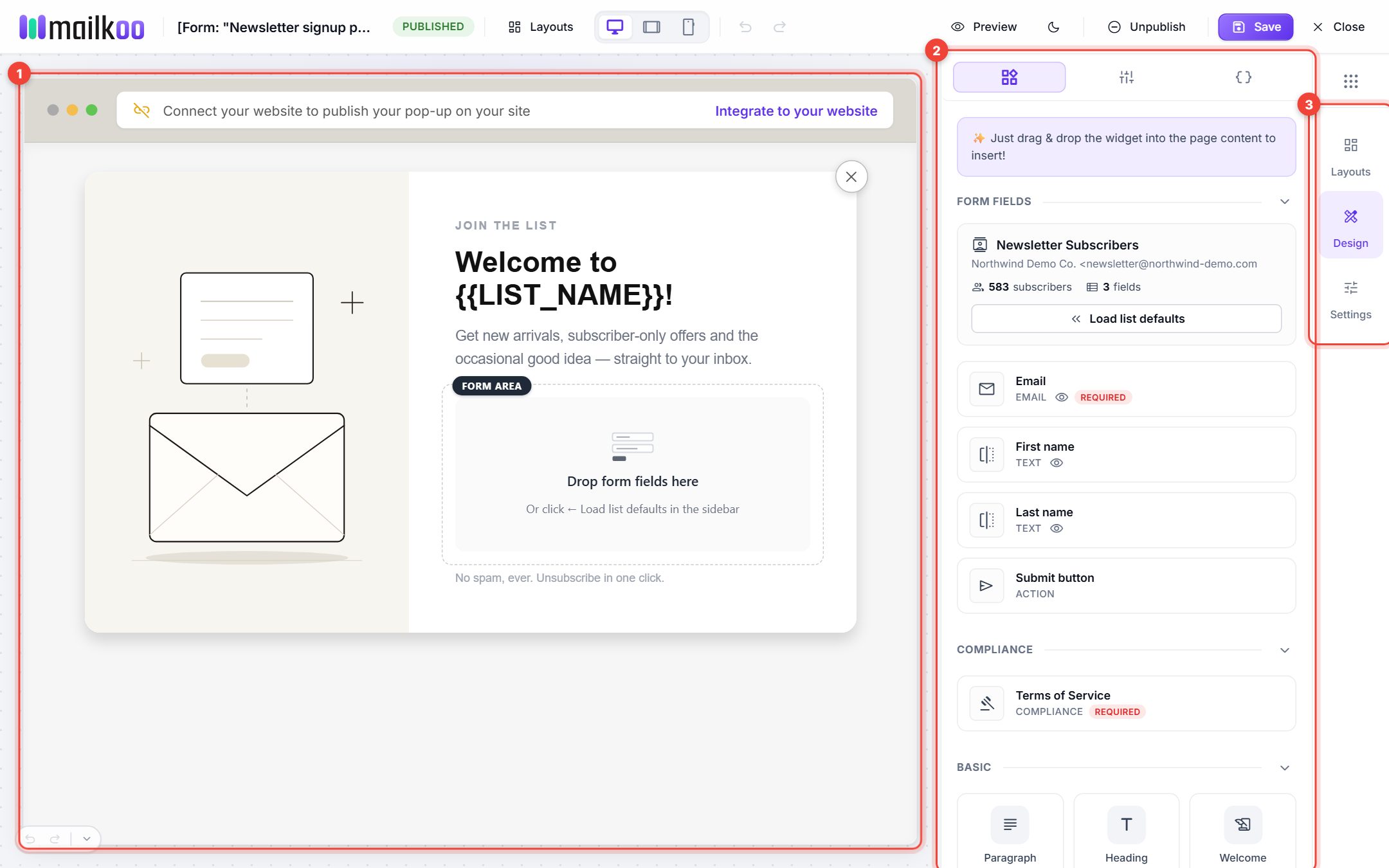Screen dimensions: 1389x868
Task: Toggle visibility eye on Last name field
Action: (x=1057, y=529)
